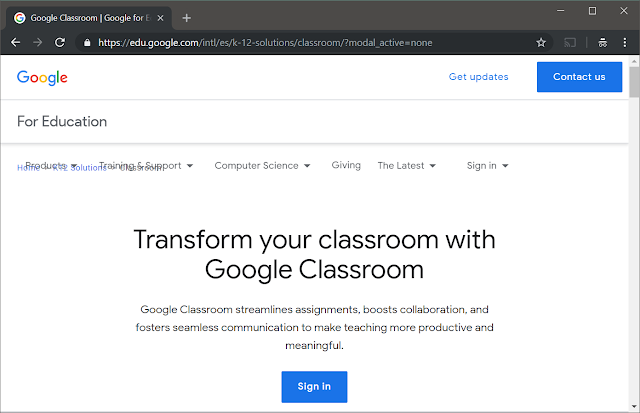Viewport: 640px width, 413px height.
Task: Open Chrome's three-dot menu
Action: click(624, 42)
